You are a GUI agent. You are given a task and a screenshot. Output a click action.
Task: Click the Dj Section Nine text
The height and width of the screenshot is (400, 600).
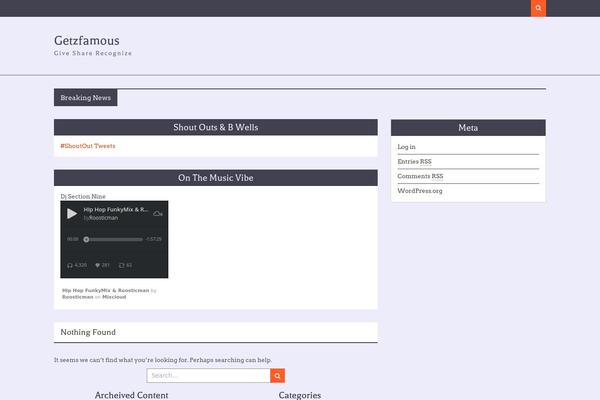tap(83, 196)
